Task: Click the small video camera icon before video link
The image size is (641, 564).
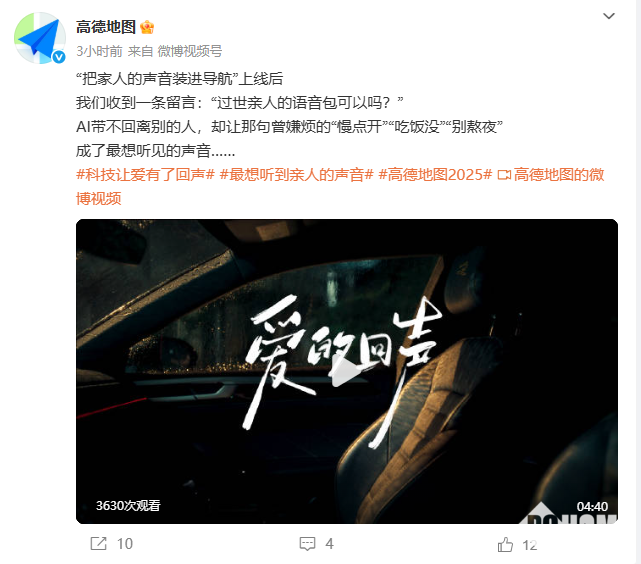Action: [x=504, y=175]
